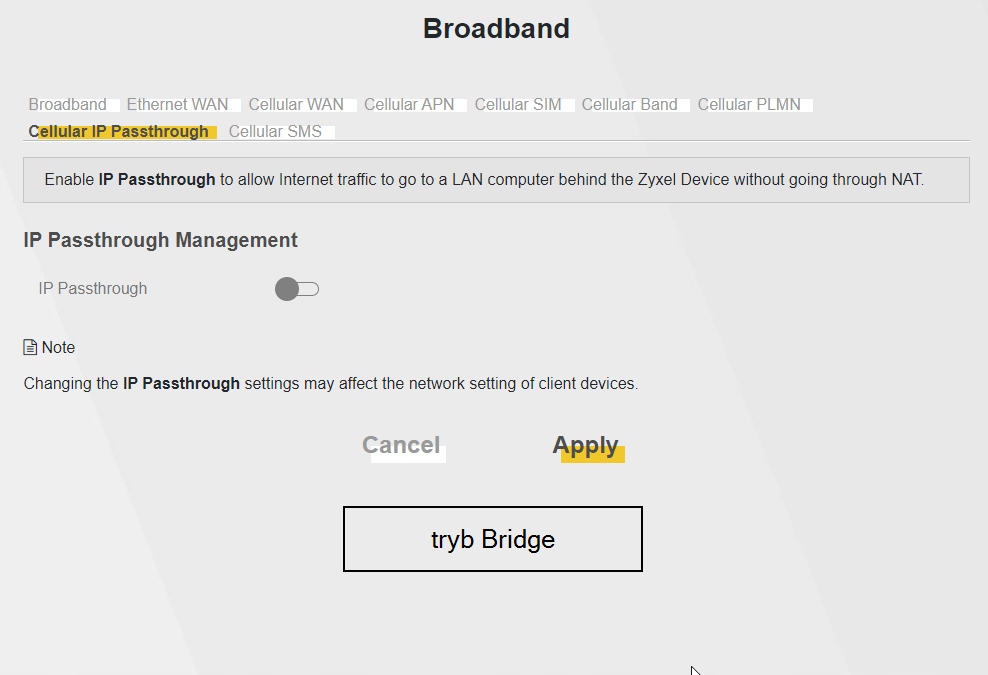Open the Cellular SMS tab

point(275,132)
